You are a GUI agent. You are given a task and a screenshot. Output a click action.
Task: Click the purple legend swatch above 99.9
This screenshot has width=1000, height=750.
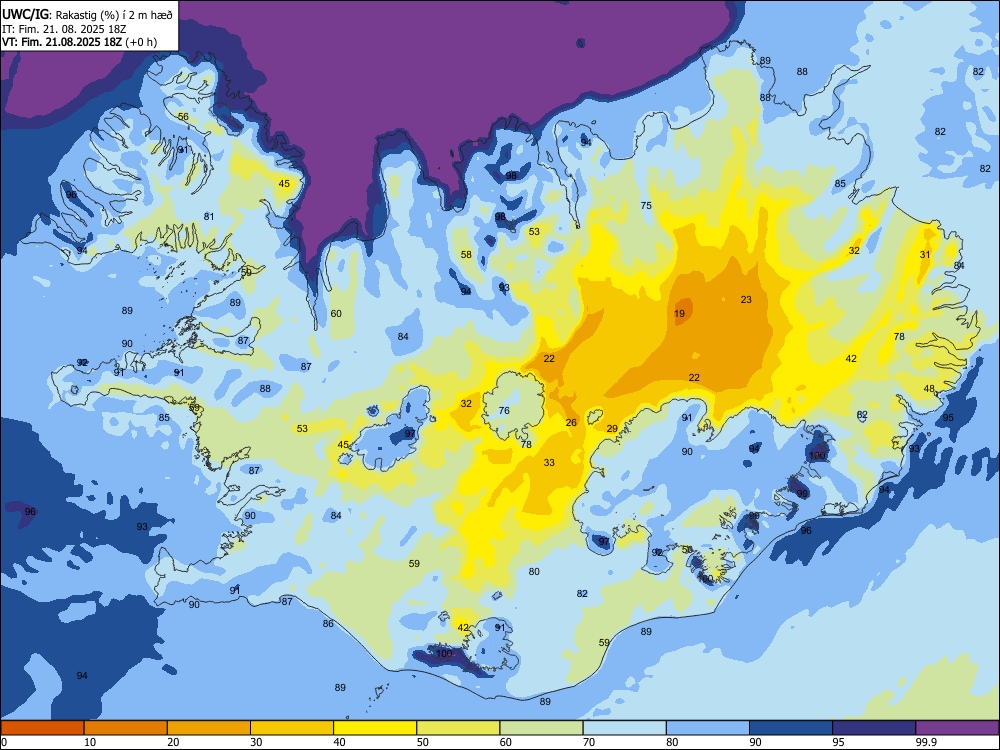click(x=957, y=728)
